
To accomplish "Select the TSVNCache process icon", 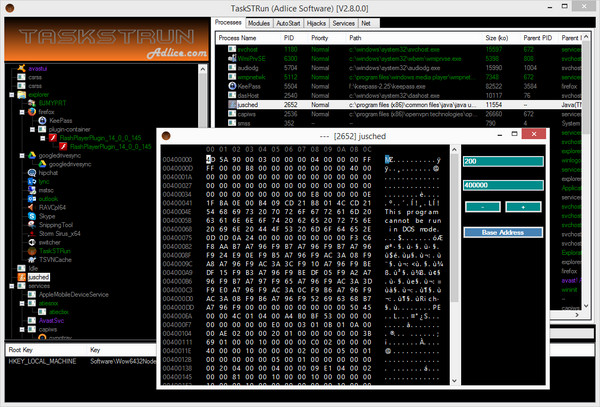I will (32, 260).
